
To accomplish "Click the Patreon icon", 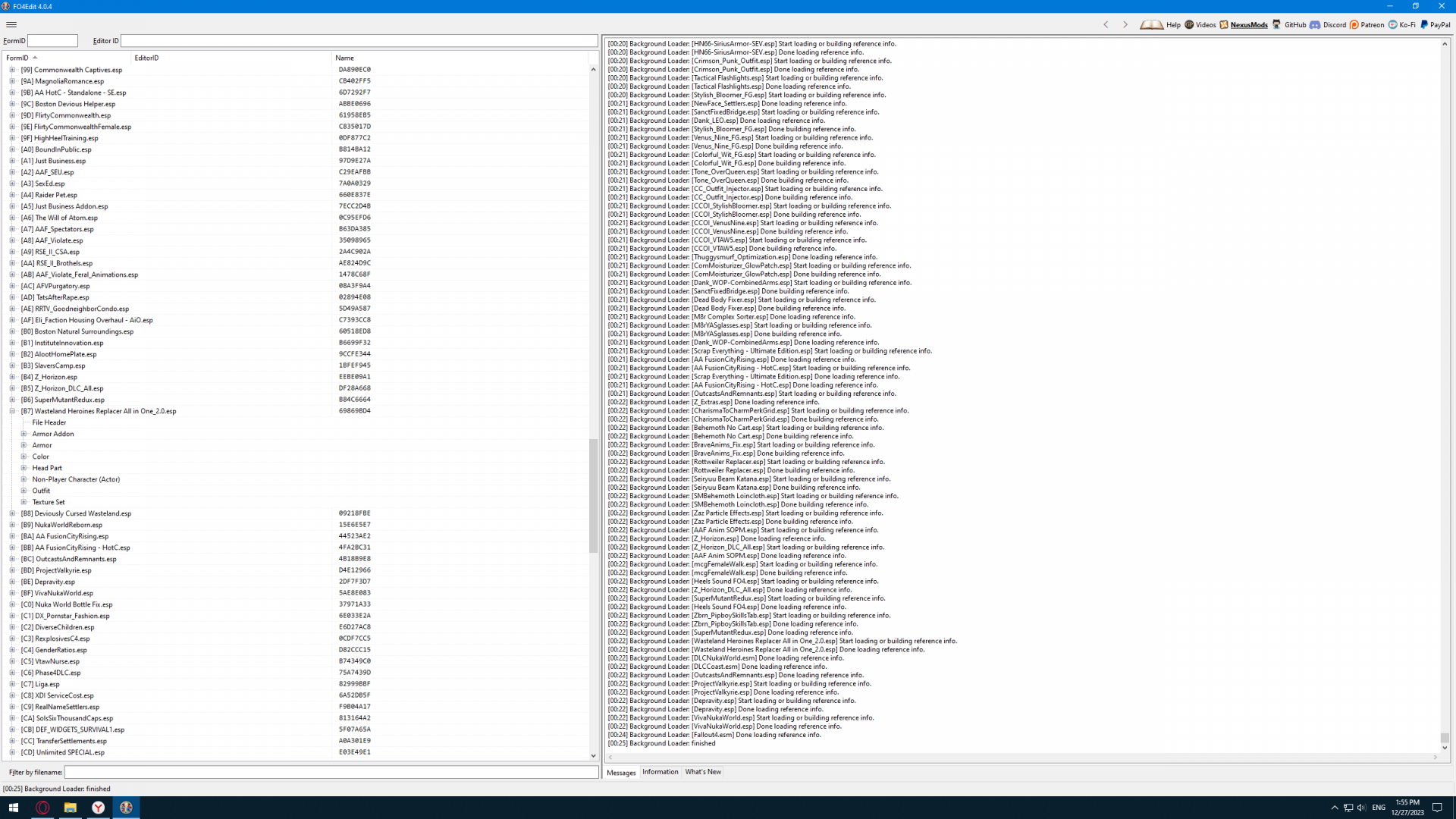I will pyautogui.click(x=1354, y=24).
